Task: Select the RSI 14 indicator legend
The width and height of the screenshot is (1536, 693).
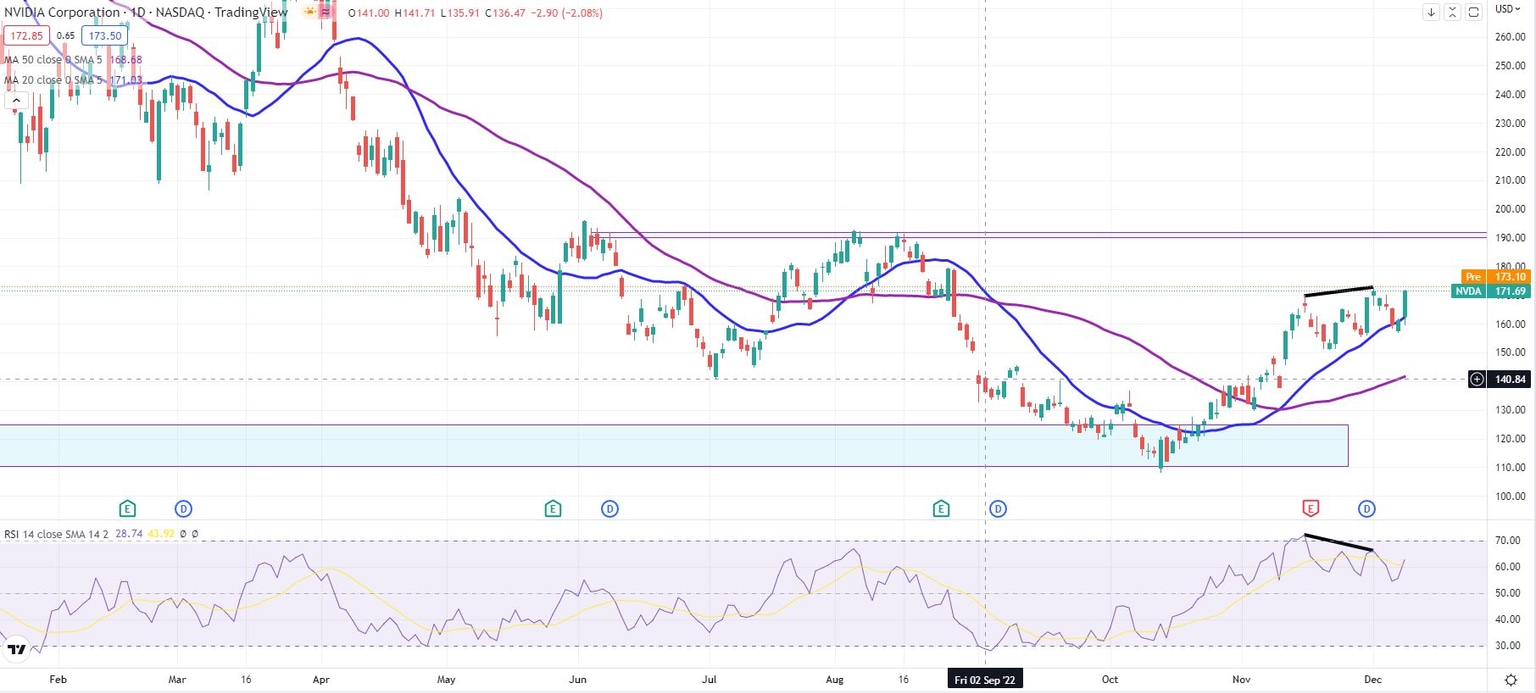Action: [101, 534]
